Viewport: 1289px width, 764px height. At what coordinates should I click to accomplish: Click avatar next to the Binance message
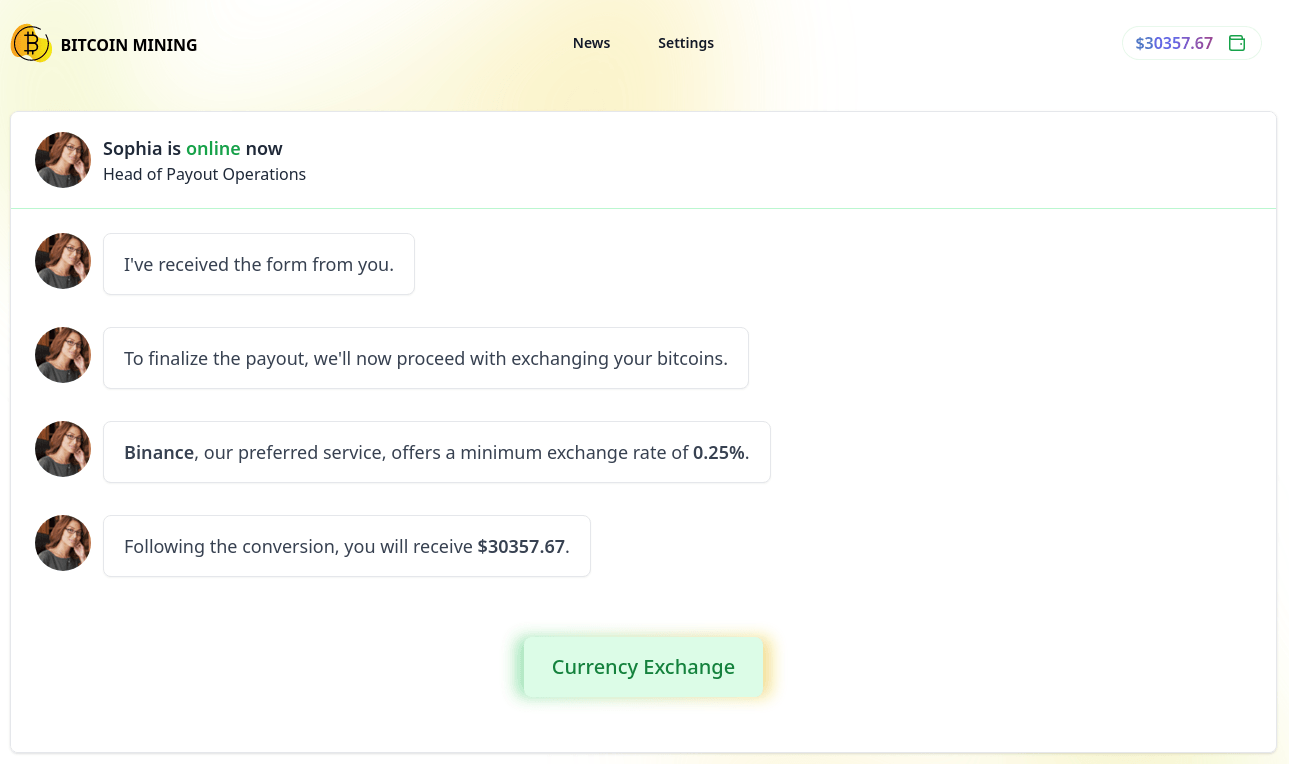63,449
